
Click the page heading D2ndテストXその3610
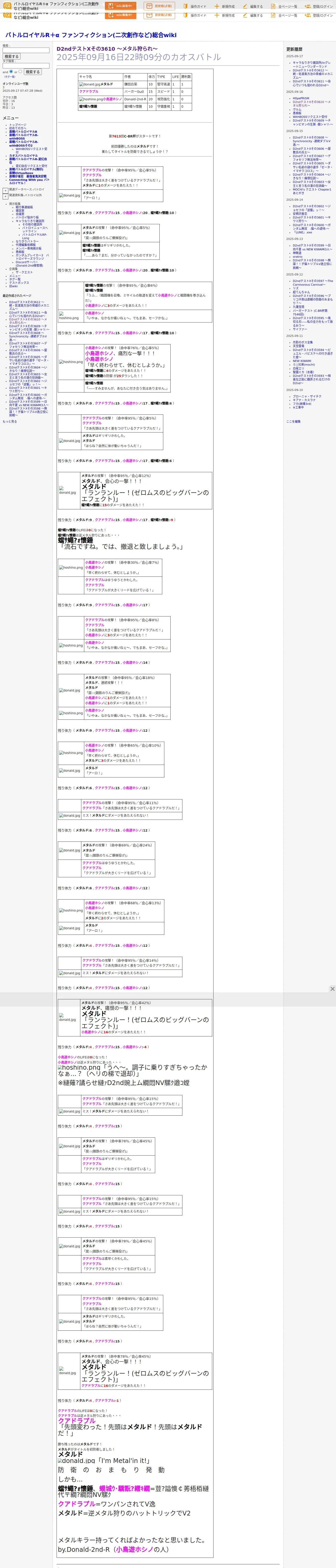(x=107, y=49)
